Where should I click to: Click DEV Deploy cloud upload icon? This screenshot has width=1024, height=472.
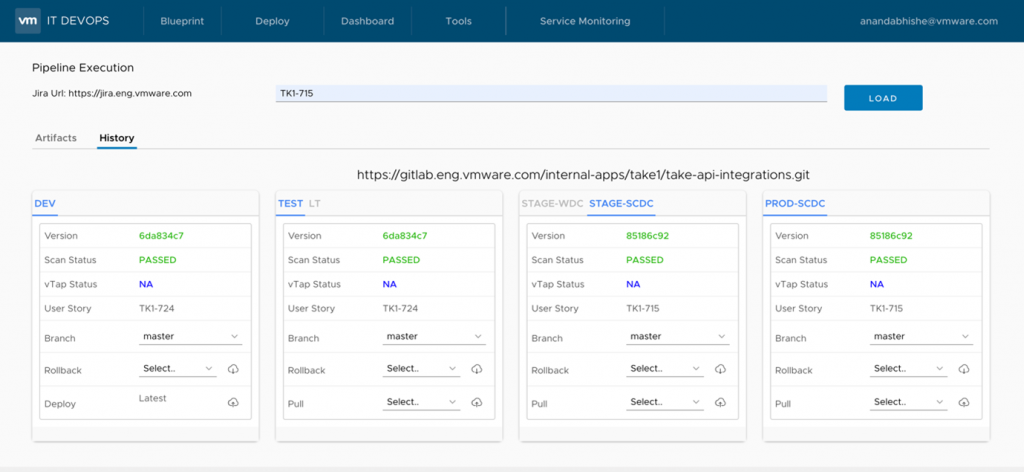[233, 402]
